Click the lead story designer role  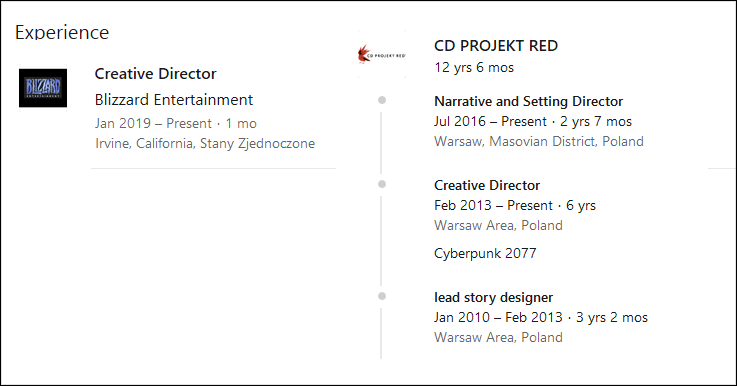[x=494, y=297]
